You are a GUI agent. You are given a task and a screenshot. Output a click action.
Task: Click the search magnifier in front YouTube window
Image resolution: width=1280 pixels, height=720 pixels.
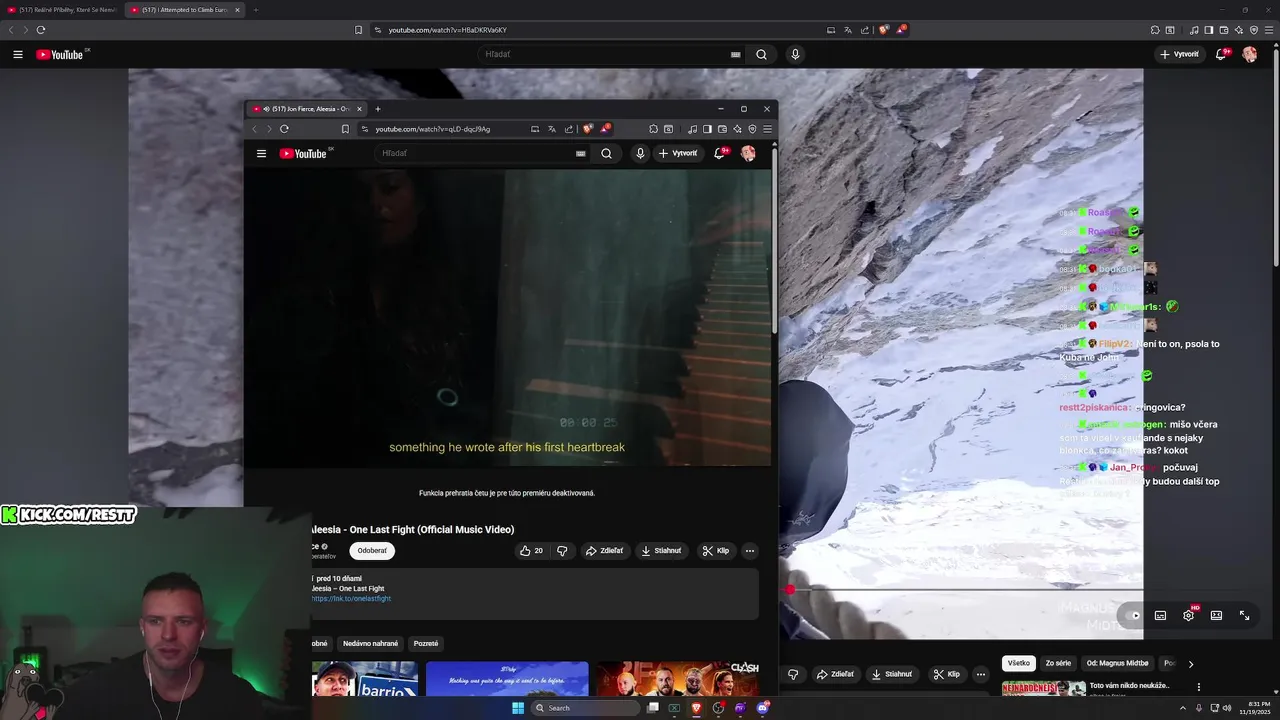point(606,153)
